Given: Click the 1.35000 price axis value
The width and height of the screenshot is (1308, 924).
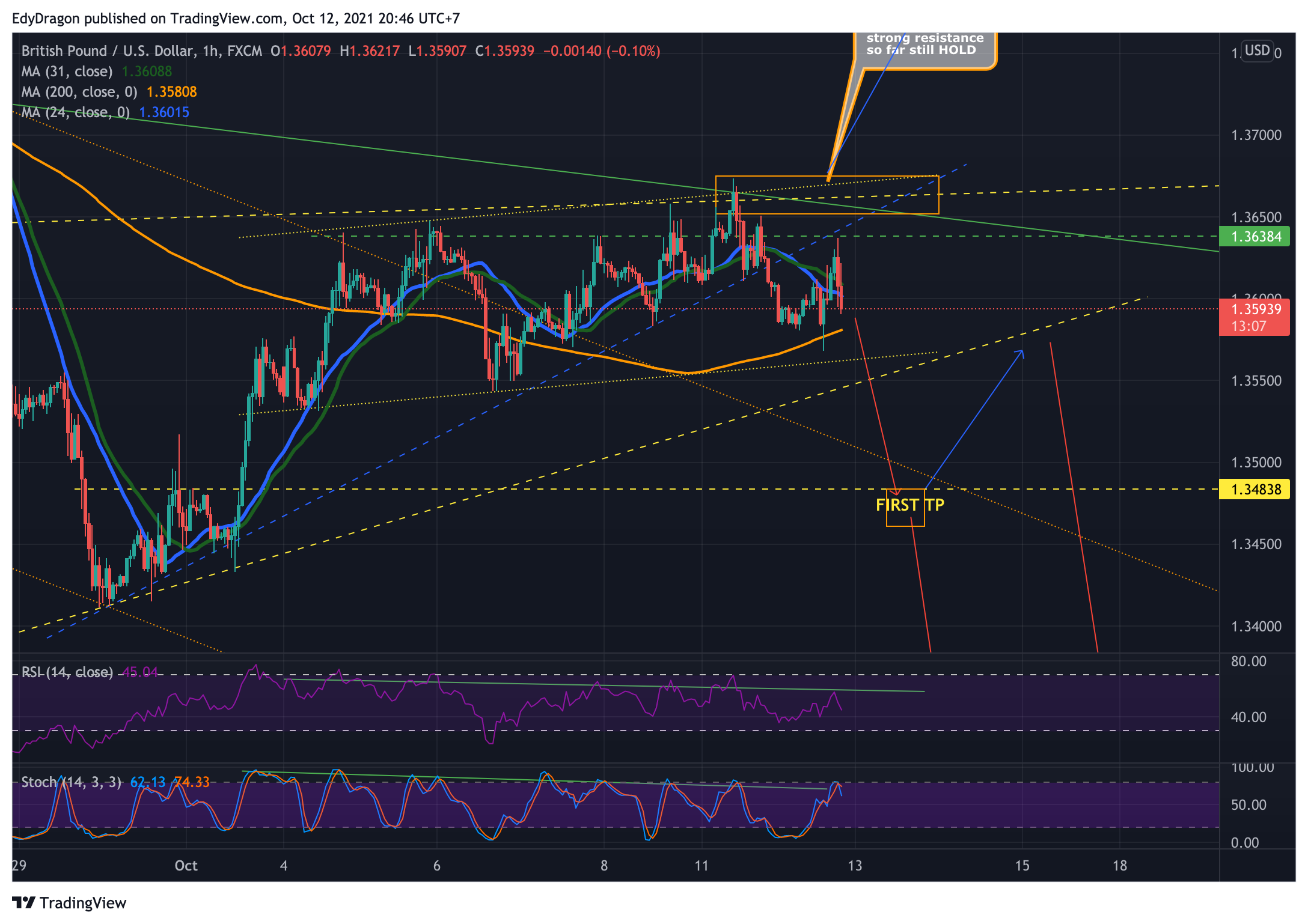Looking at the screenshot, I should tap(1256, 463).
